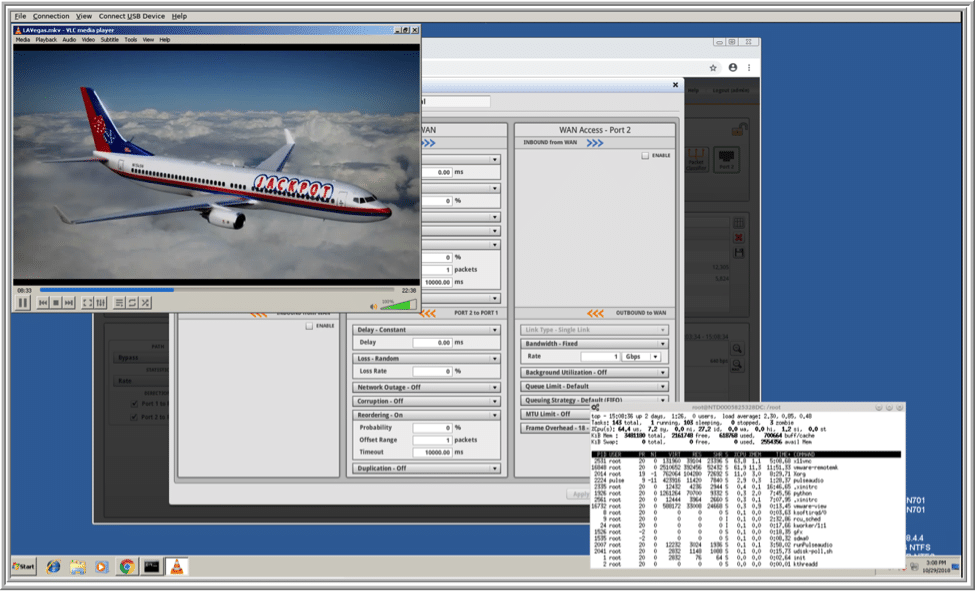Click the save floppy disk icon
975x591 pixels.
tap(739, 253)
